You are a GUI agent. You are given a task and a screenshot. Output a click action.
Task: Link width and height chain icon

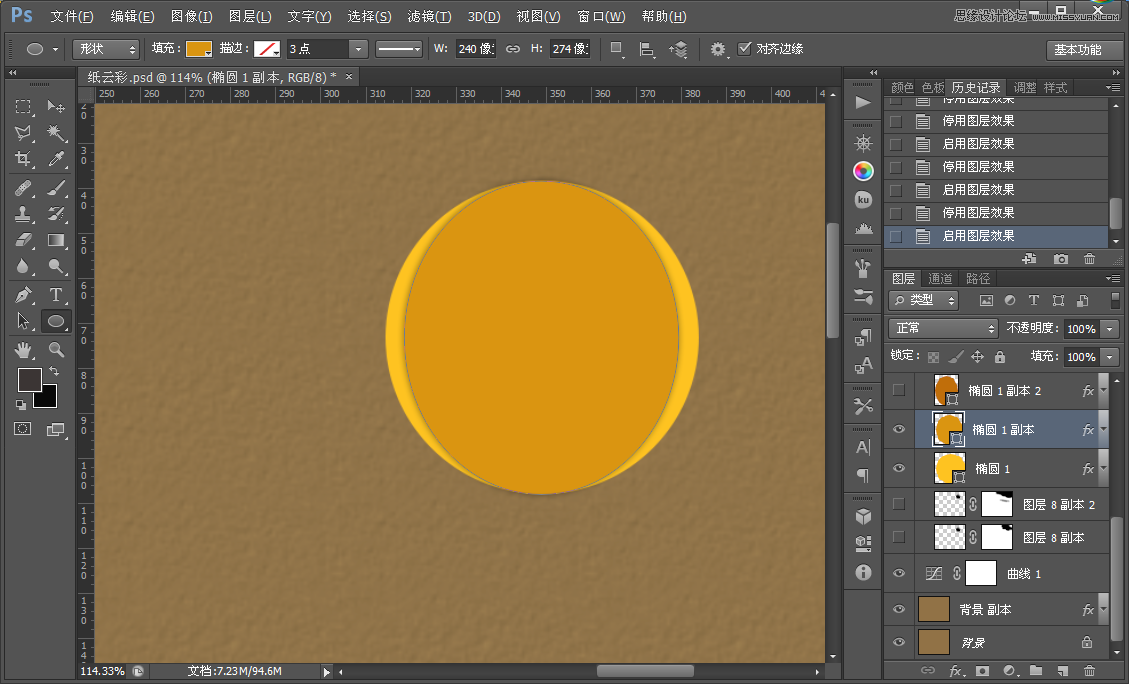coord(513,49)
